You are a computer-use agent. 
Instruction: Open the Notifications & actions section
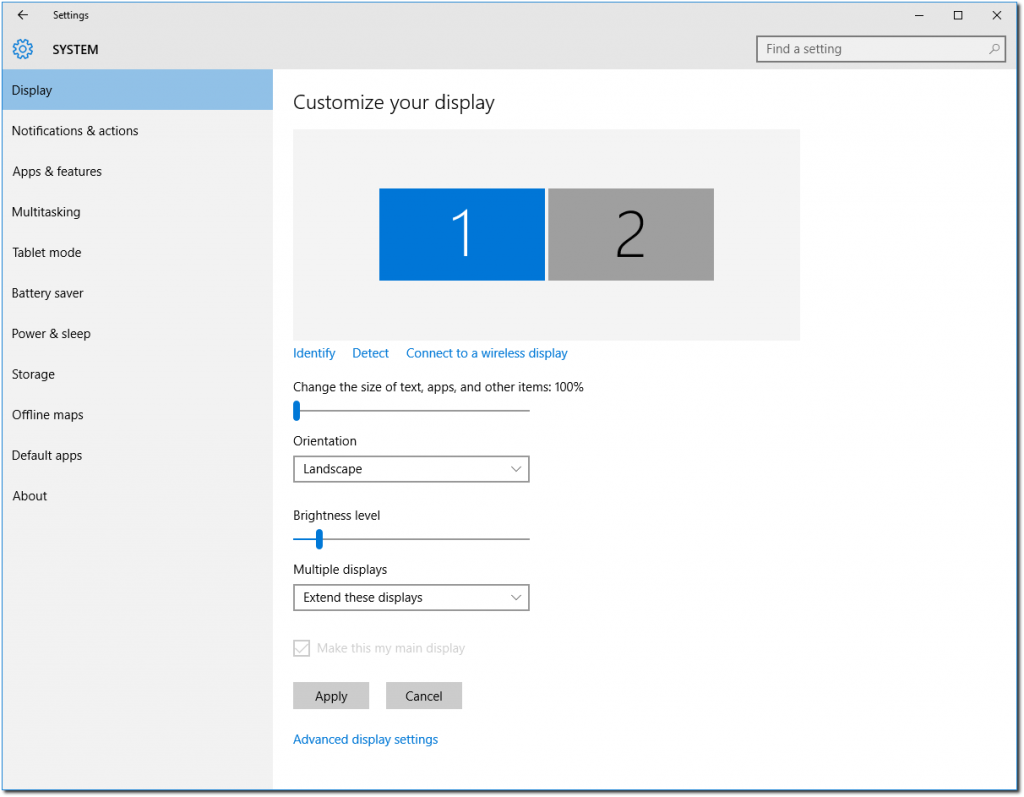tap(75, 131)
